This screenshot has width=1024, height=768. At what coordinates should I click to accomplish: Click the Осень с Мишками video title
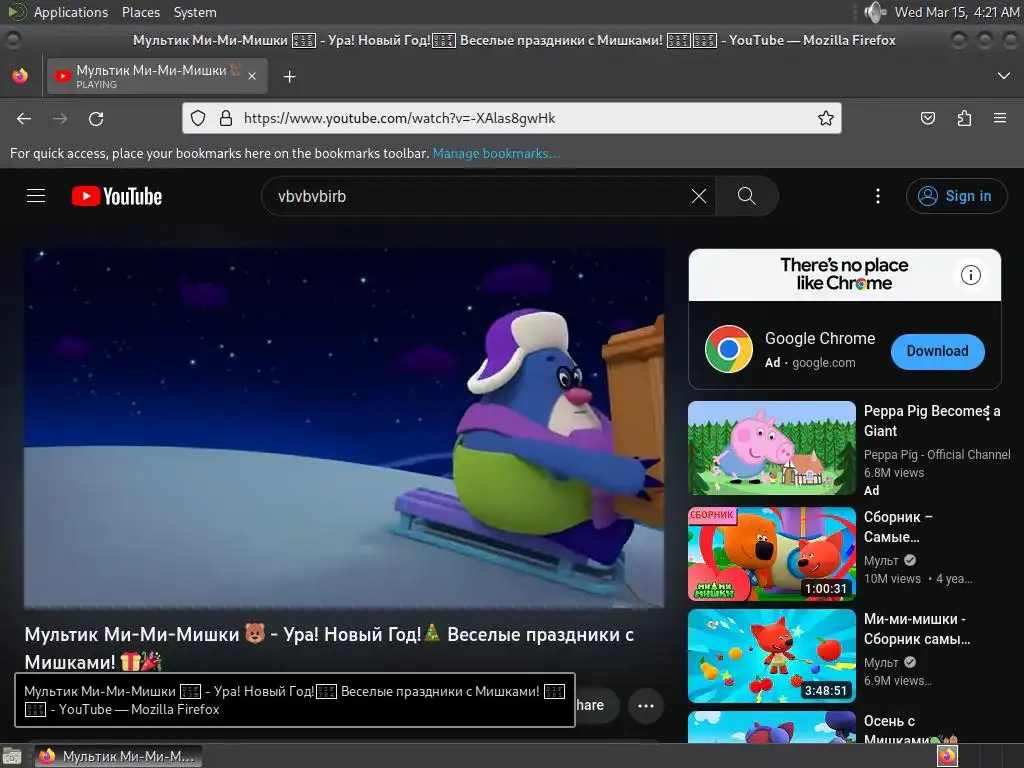[910, 730]
